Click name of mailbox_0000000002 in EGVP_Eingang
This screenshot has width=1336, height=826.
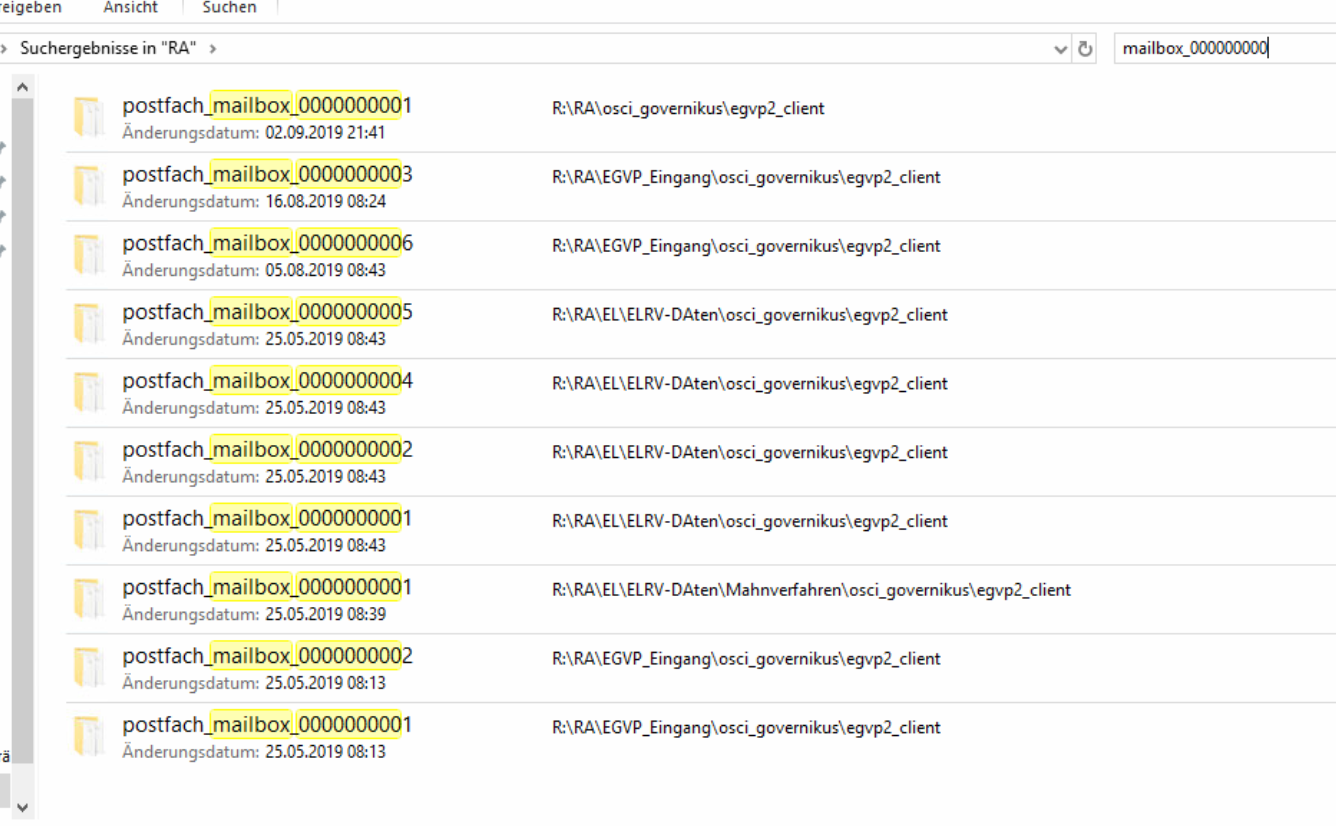click(267, 656)
